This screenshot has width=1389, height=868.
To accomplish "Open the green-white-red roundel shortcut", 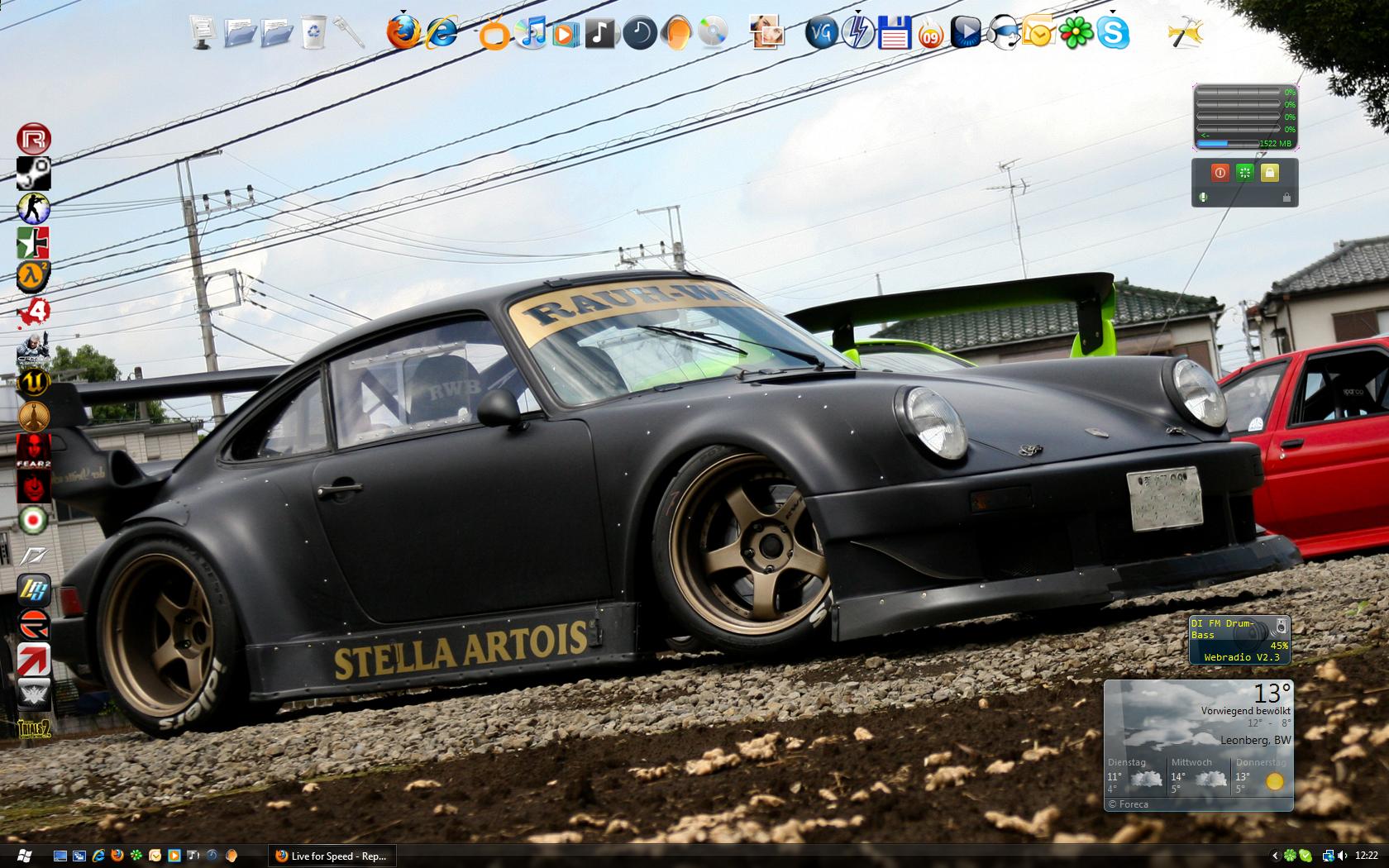I will pos(34,520).
